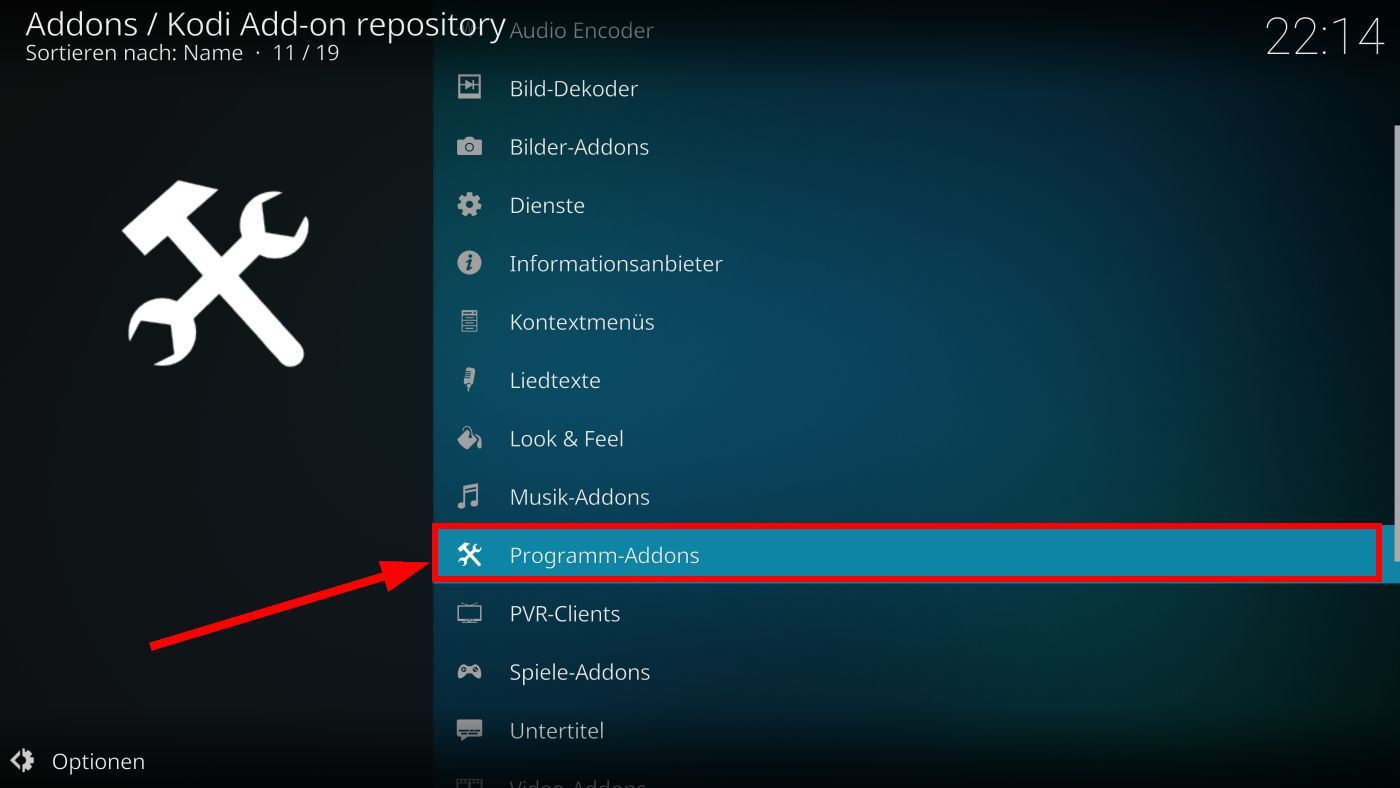Screen dimensions: 1400x788
Task: Click the Liedtexte microphone icon
Action: (x=468, y=380)
